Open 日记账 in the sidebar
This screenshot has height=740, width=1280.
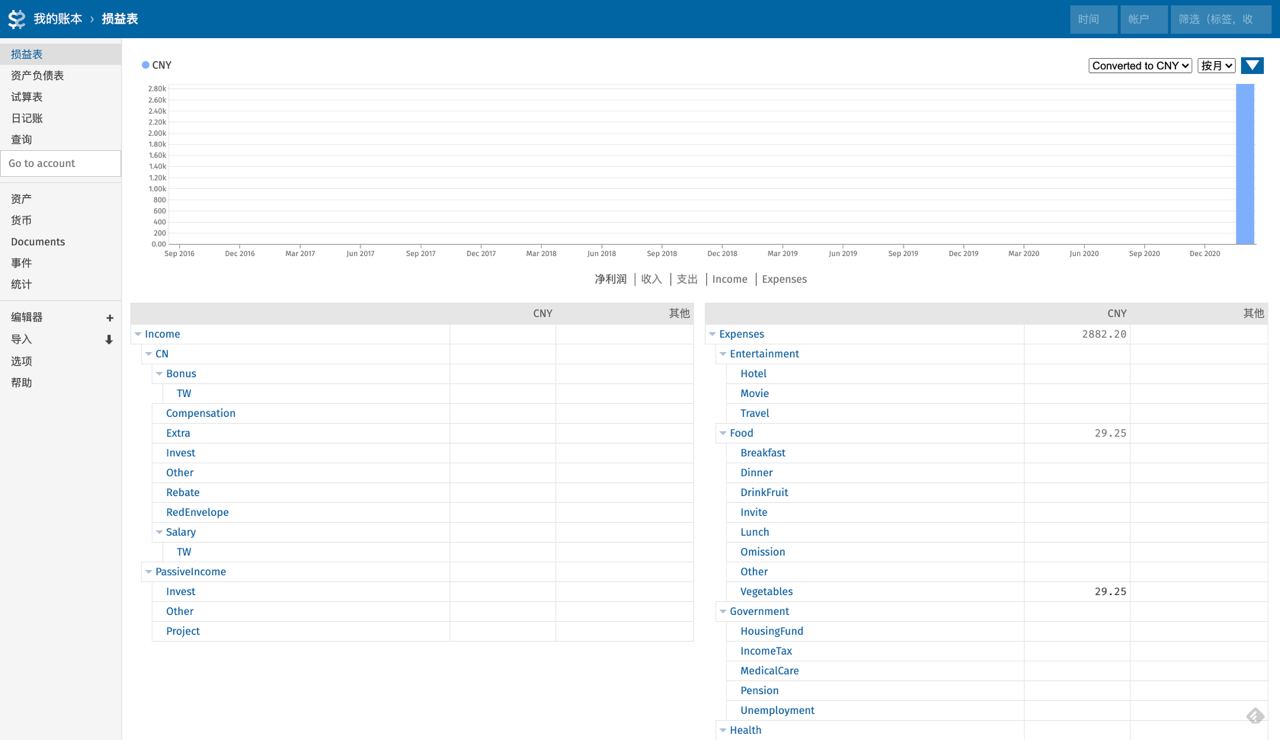tap(27, 118)
